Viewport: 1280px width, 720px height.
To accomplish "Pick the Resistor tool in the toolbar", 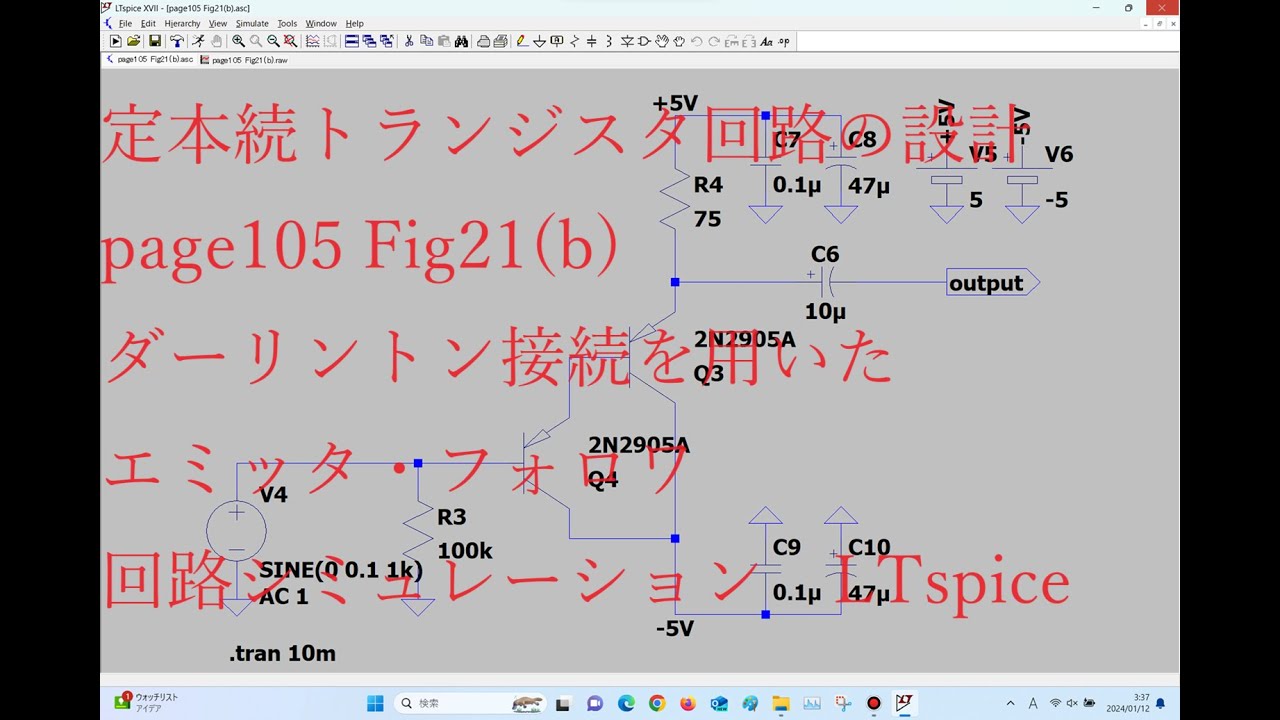I will click(575, 41).
